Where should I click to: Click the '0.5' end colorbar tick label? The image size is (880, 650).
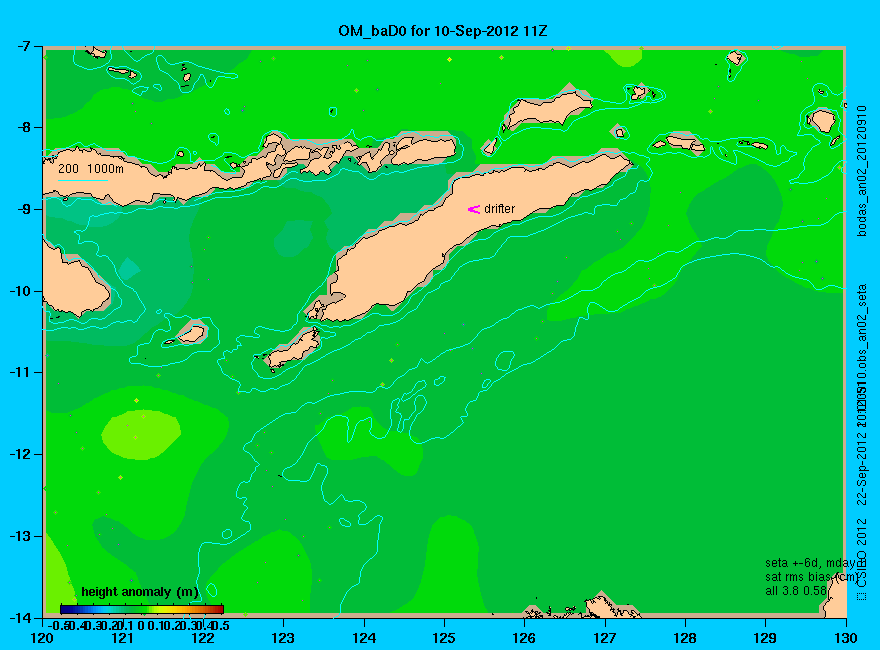point(222,625)
